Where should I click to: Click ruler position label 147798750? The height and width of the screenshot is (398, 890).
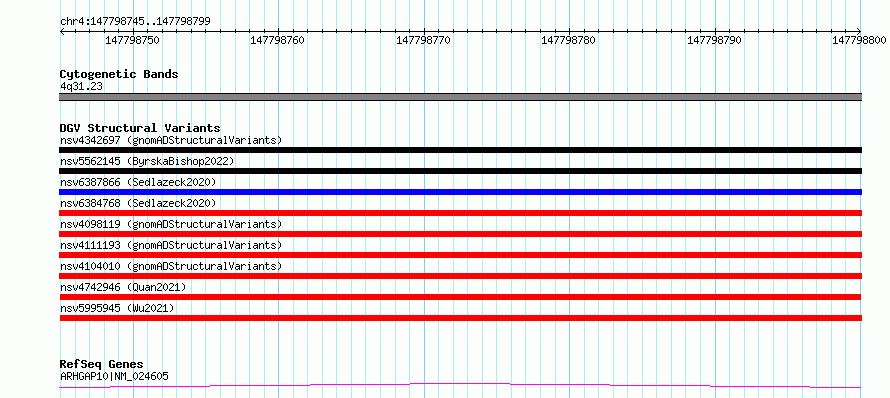tap(133, 40)
